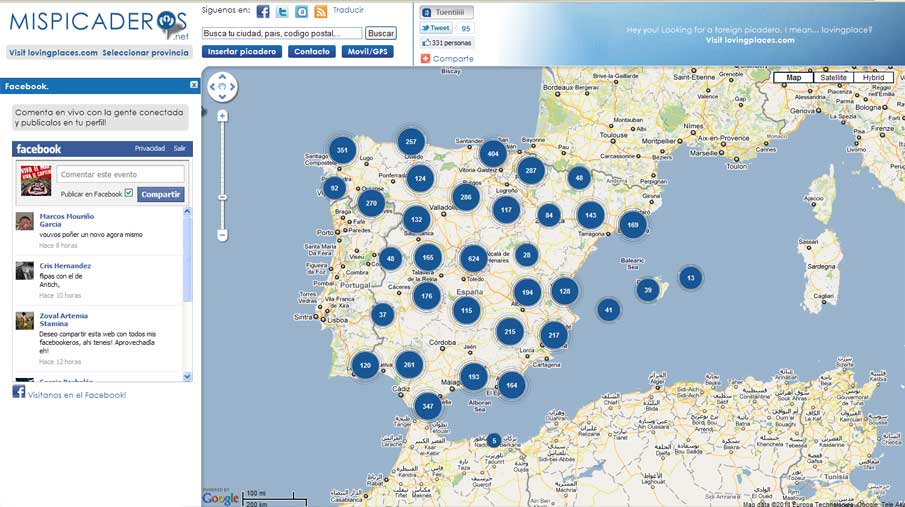Switch map to Hybrid view
This screenshot has width=905, height=507.
[873, 77]
